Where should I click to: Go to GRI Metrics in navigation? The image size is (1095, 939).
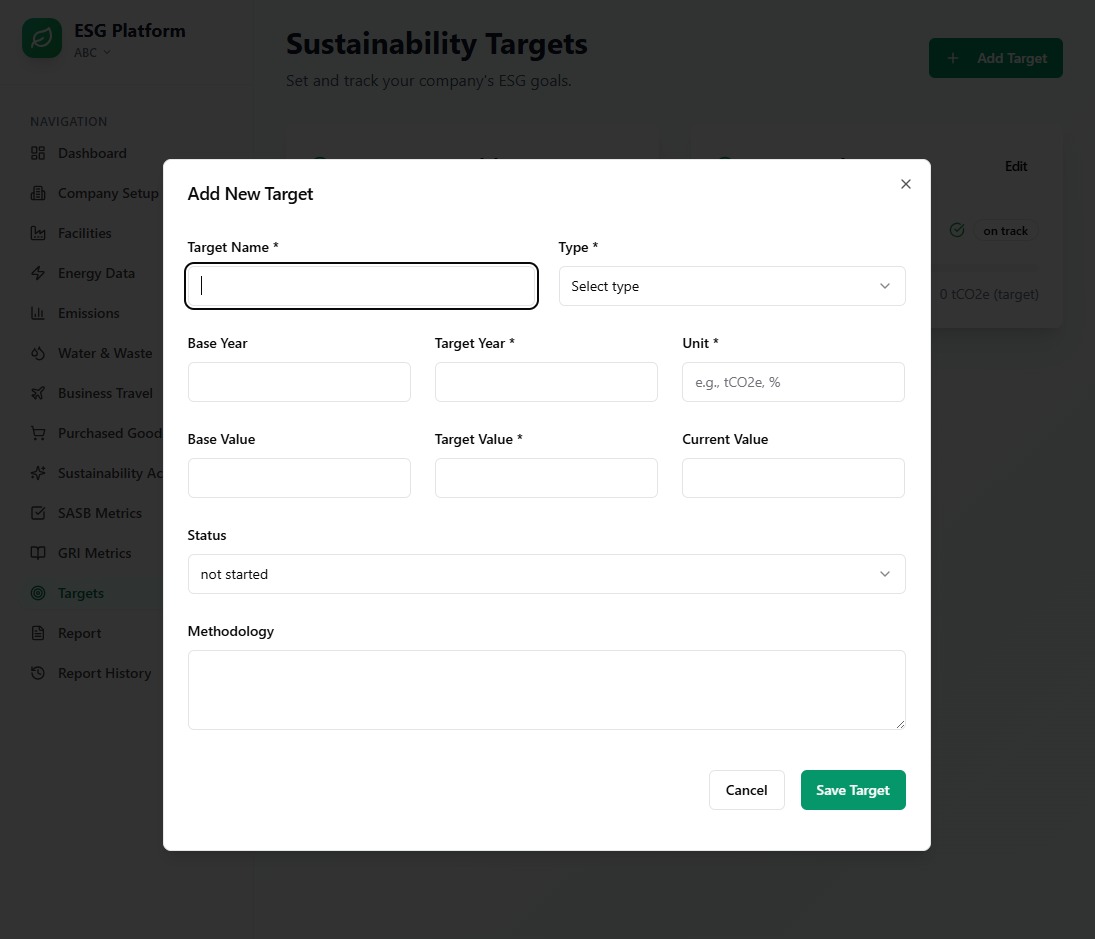[94, 553]
